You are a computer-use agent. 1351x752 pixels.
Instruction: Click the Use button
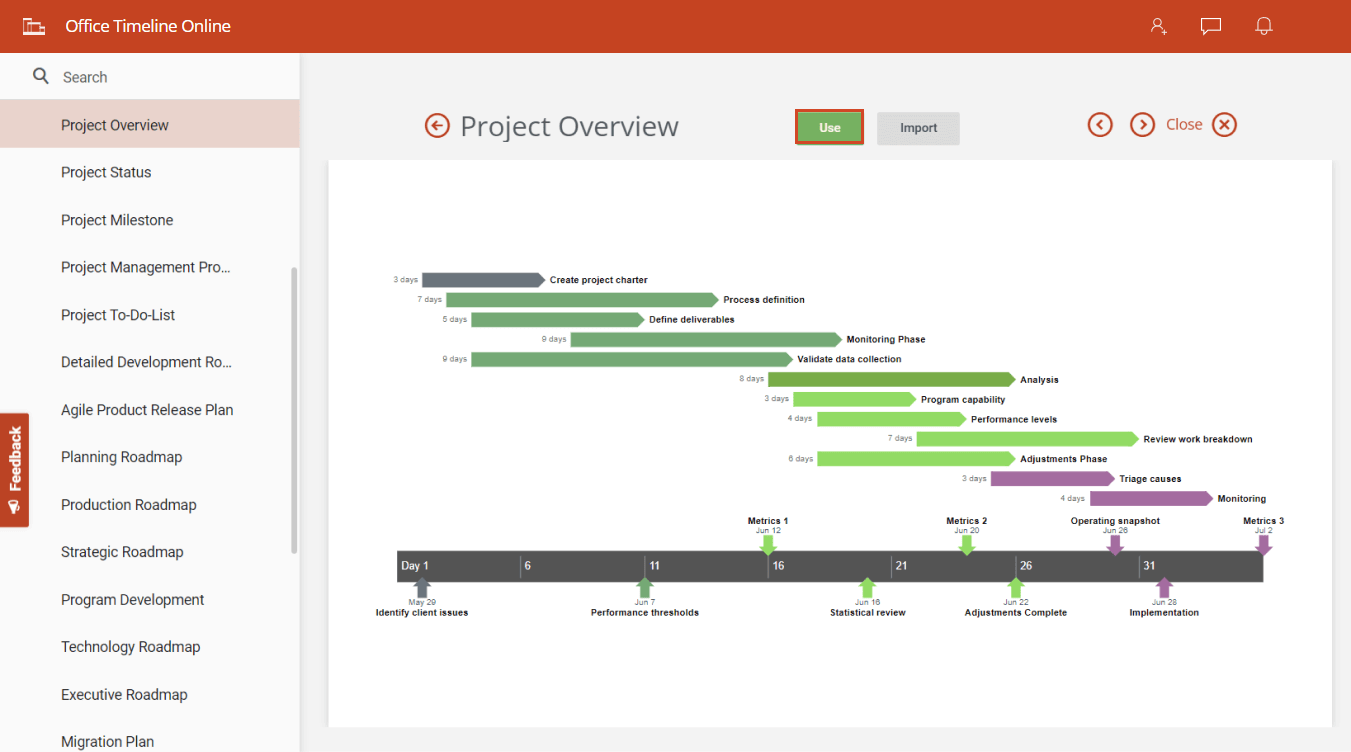[829, 127]
